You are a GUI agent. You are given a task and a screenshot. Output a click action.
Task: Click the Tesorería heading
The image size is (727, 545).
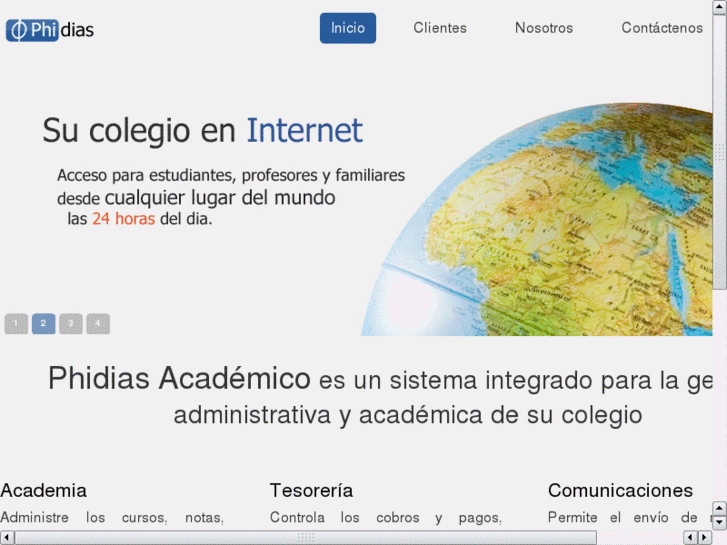[312, 490]
